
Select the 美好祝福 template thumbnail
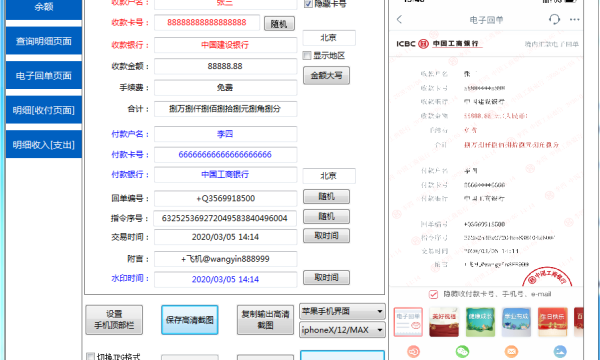click(x=444, y=322)
